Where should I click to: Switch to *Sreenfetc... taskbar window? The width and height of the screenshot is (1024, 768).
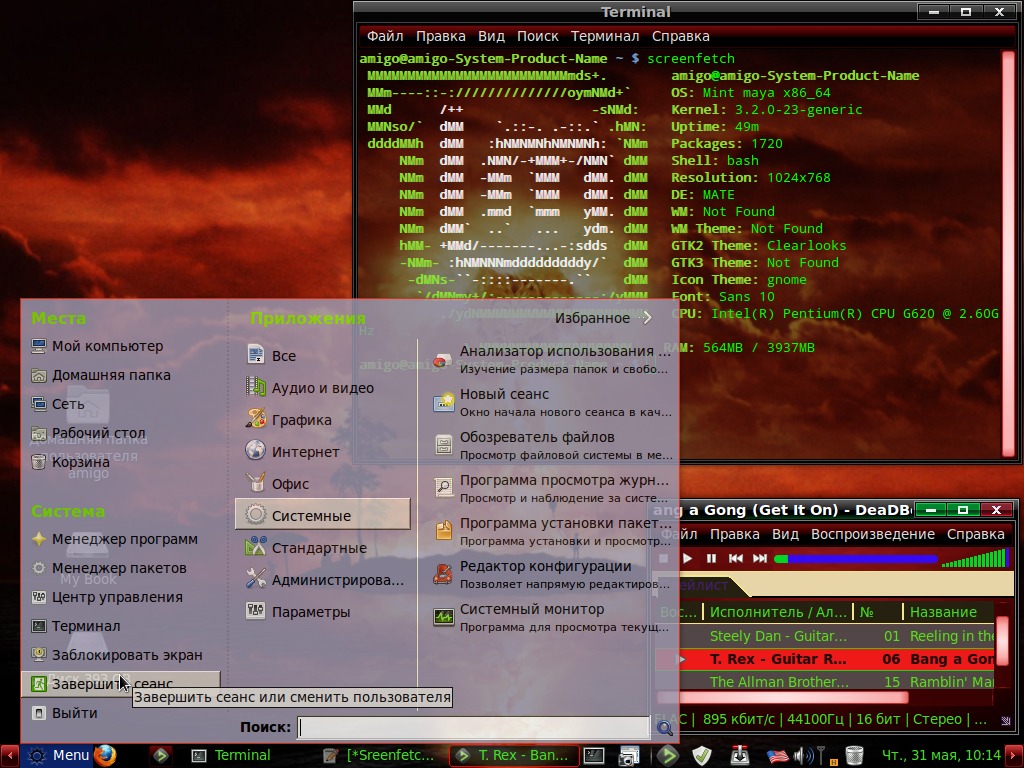tap(381, 756)
